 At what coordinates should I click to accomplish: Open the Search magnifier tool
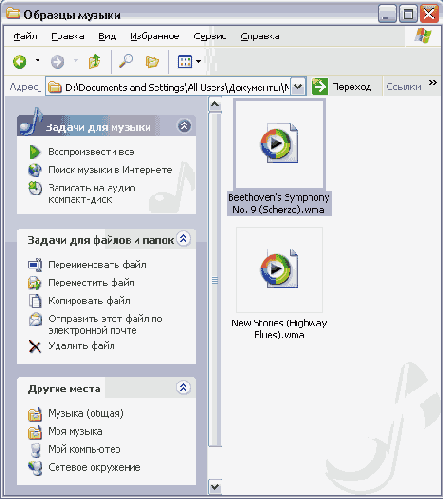click(x=126, y=61)
